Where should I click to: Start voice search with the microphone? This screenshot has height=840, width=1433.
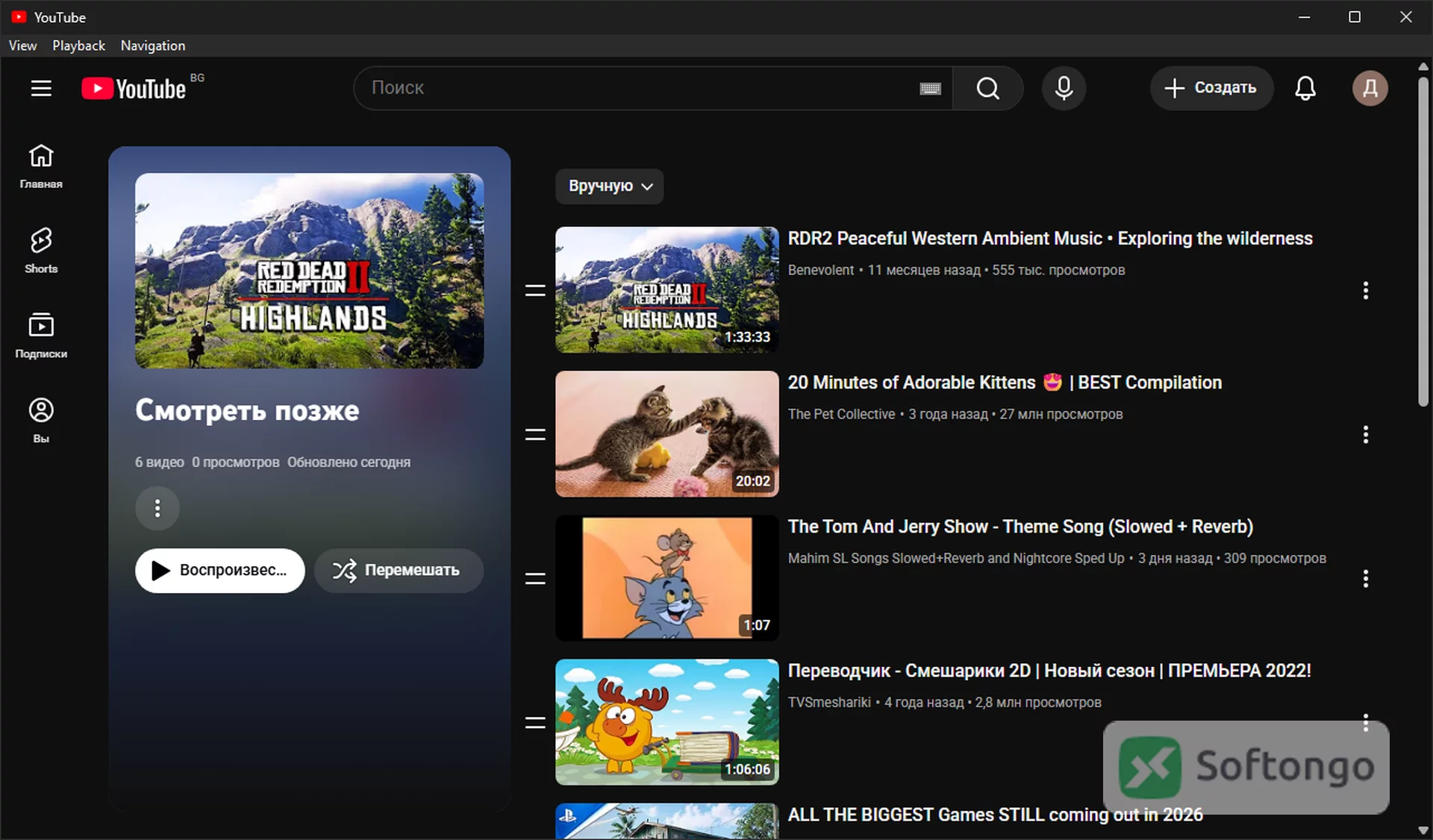point(1064,88)
